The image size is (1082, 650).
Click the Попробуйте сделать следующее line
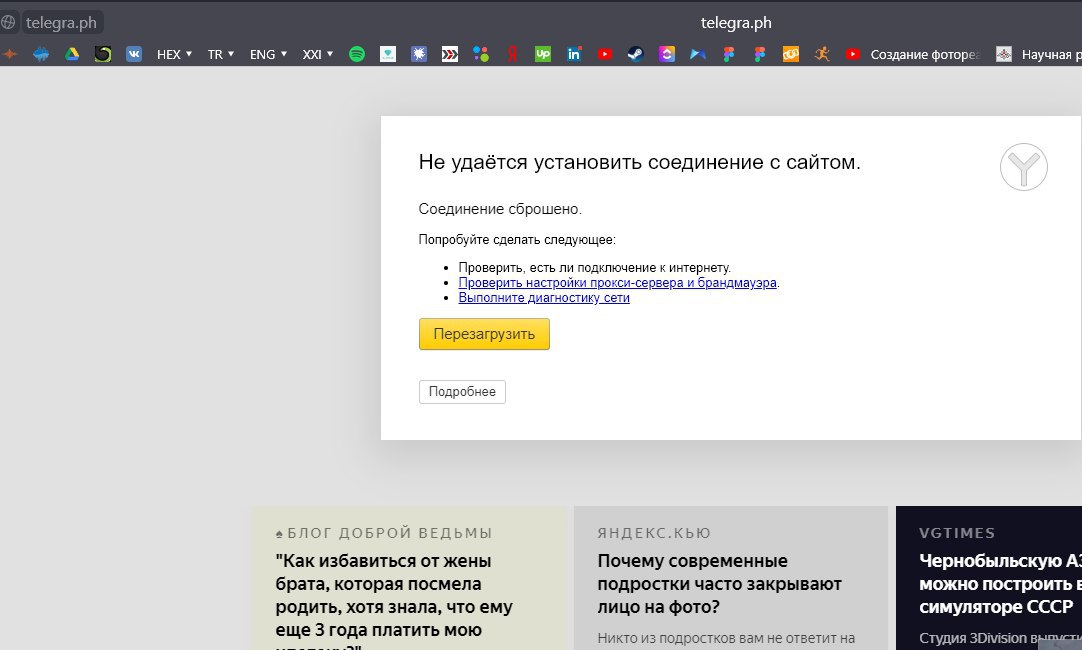[x=517, y=240]
